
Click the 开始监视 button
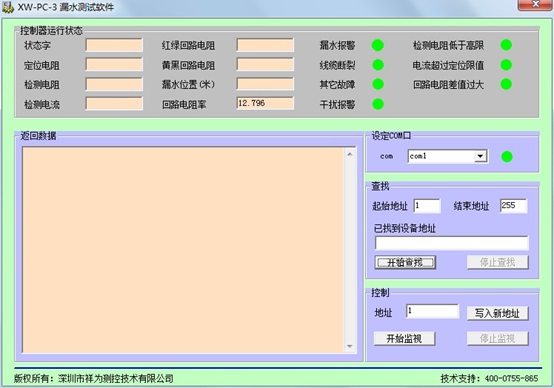click(x=404, y=339)
